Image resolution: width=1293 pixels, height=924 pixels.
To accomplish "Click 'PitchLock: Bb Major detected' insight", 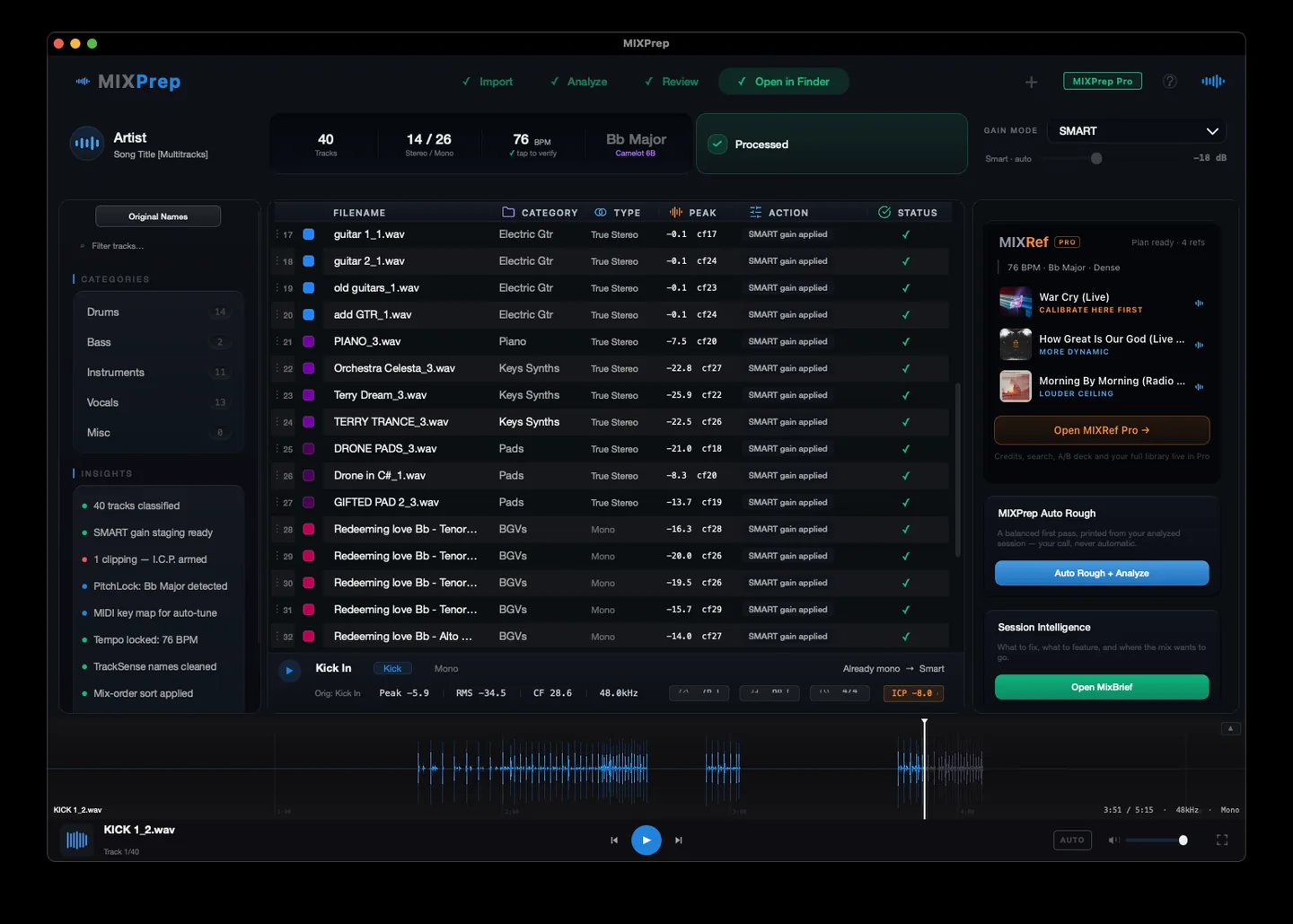I will (x=161, y=586).
